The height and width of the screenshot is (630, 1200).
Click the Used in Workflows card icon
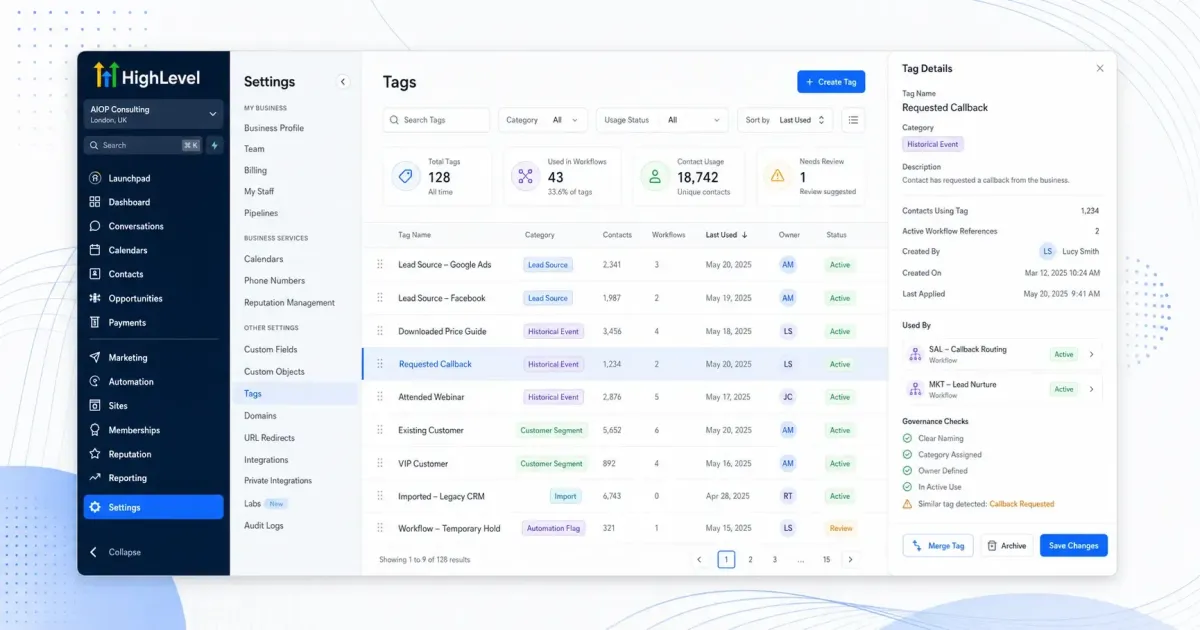(x=525, y=176)
